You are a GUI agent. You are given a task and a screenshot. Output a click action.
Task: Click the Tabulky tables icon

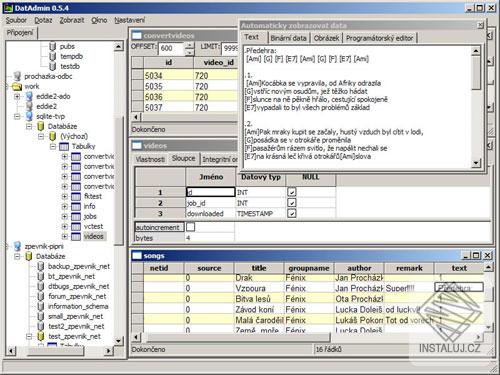pos(64,147)
